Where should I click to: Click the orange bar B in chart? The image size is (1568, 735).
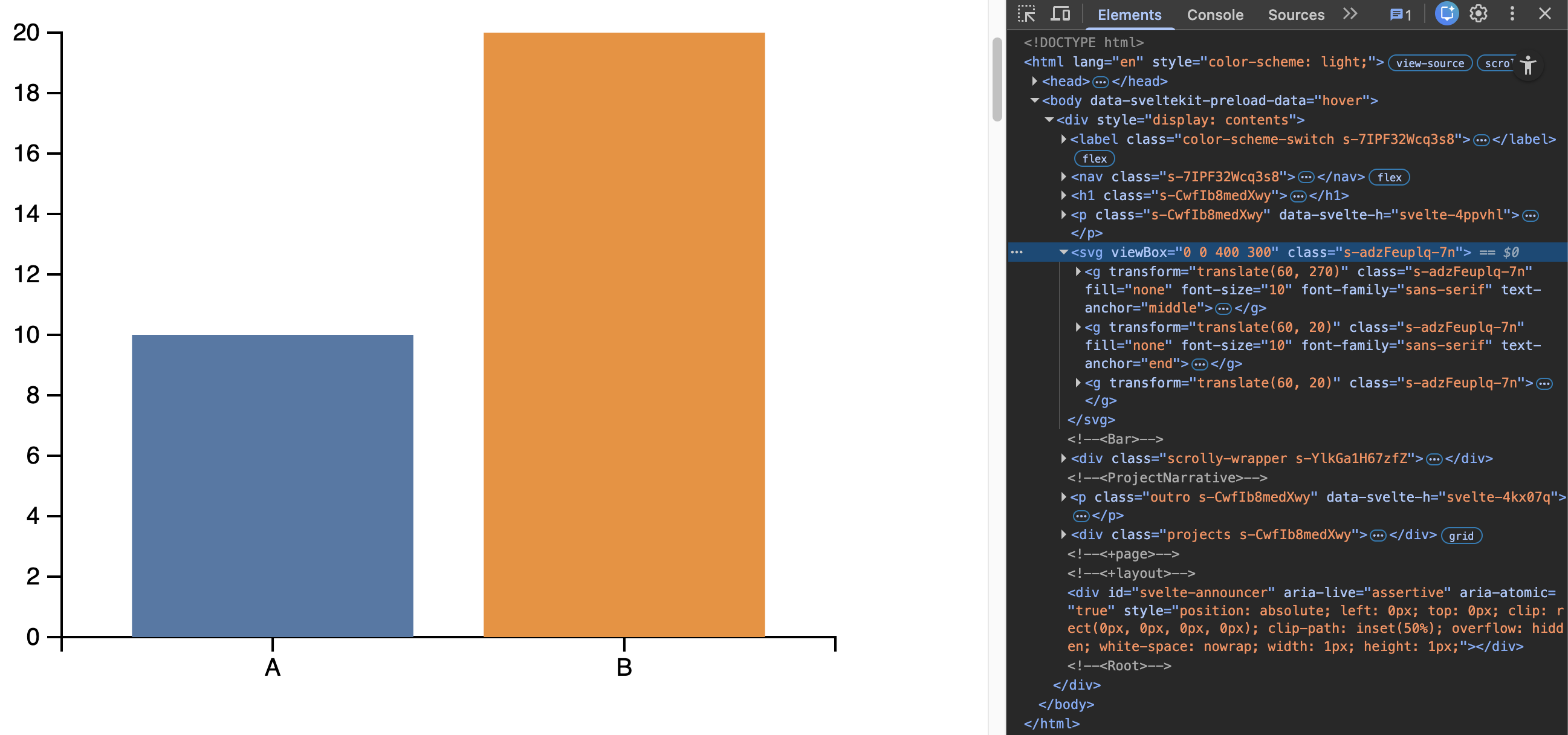click(623, 335)
